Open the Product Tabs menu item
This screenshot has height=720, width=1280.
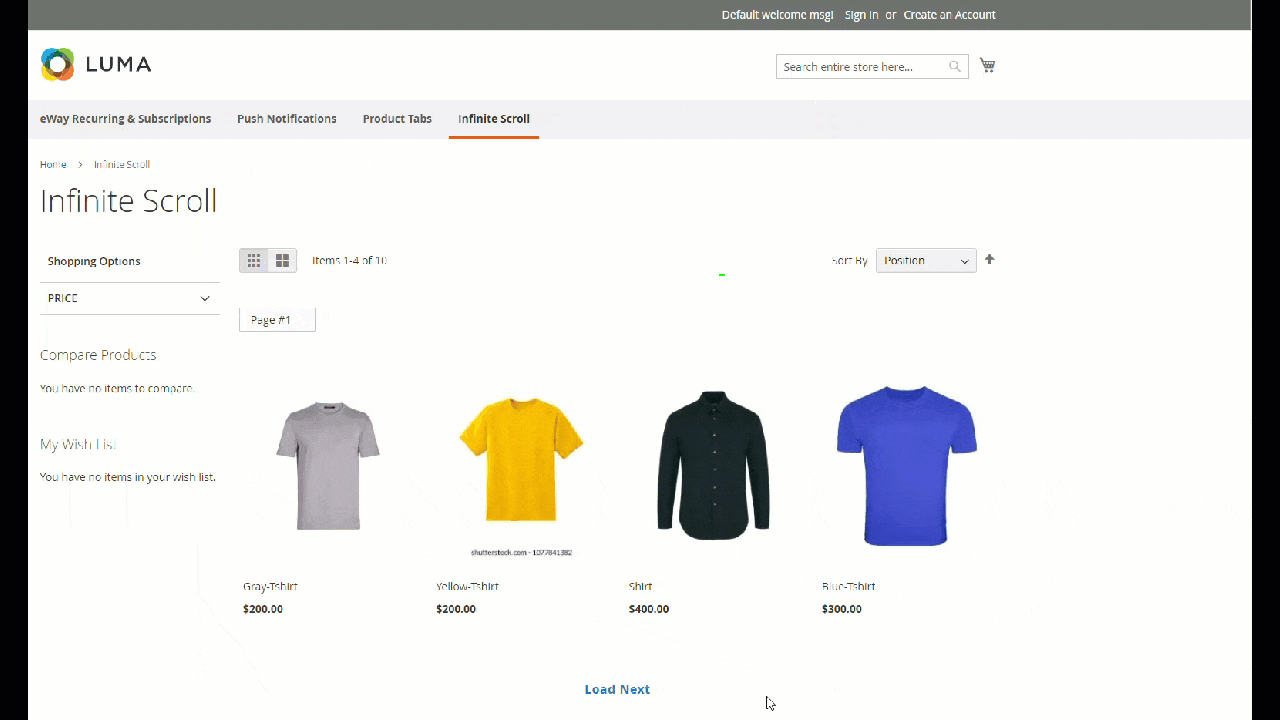(x=397, y=118)
